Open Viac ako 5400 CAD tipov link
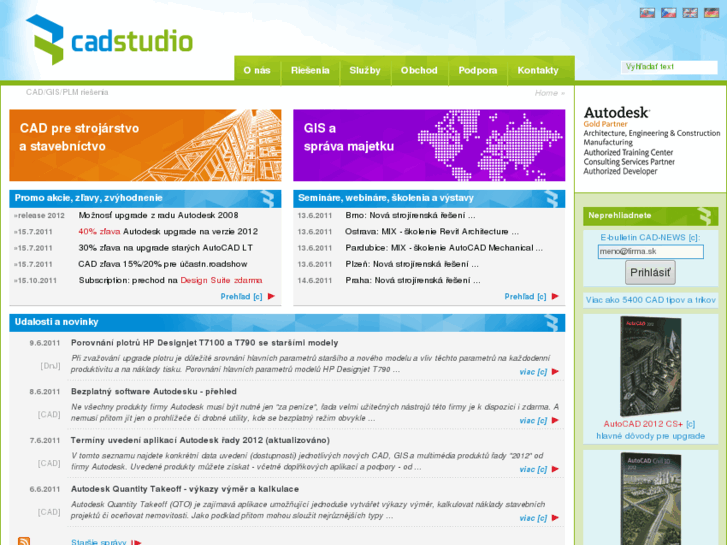This screenshot has height=545, width=727. click(650, 300)
